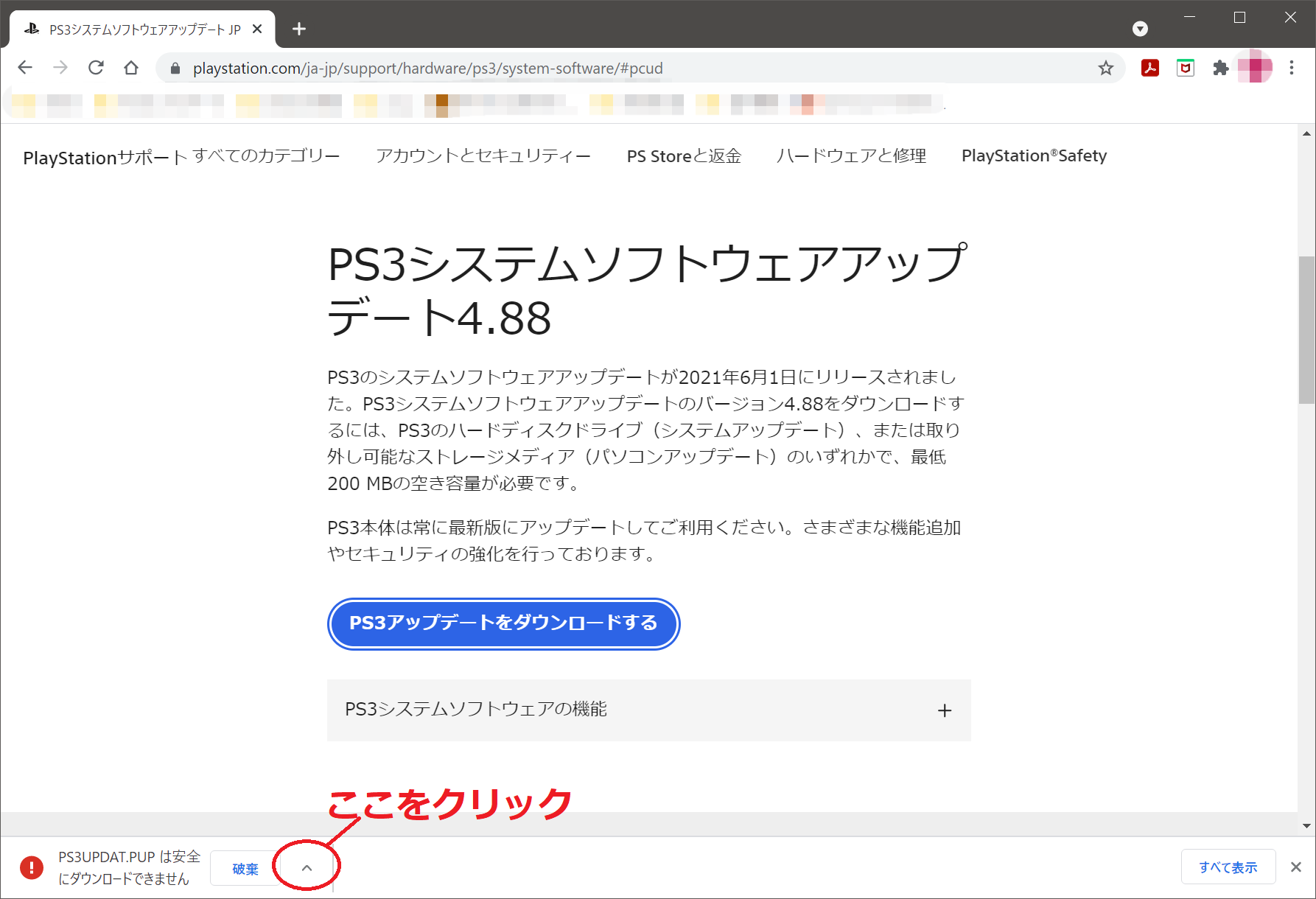Open tab search dropdown in title bar
The height and width of the screenshot is (899, 1316).
tap(1140, 29)
